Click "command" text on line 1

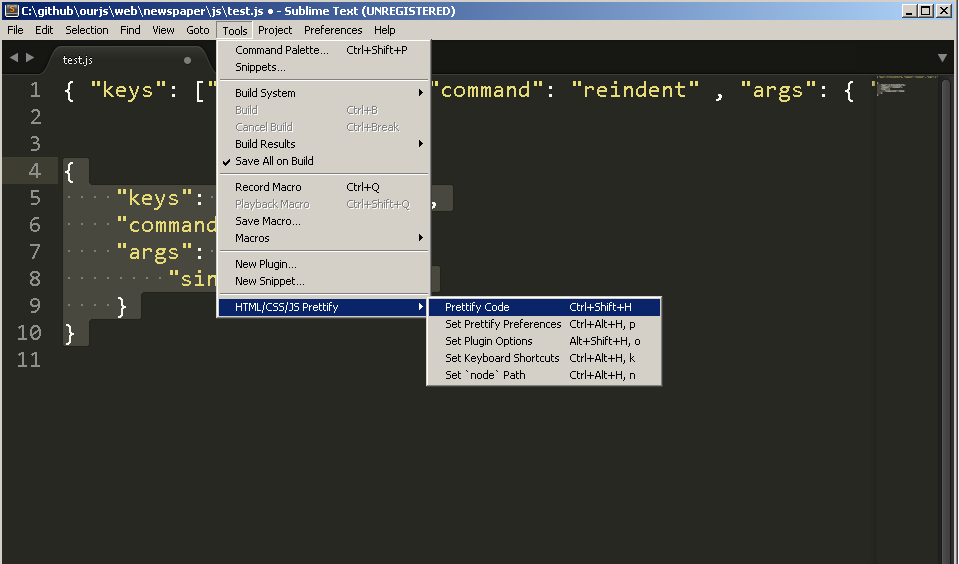486,90
